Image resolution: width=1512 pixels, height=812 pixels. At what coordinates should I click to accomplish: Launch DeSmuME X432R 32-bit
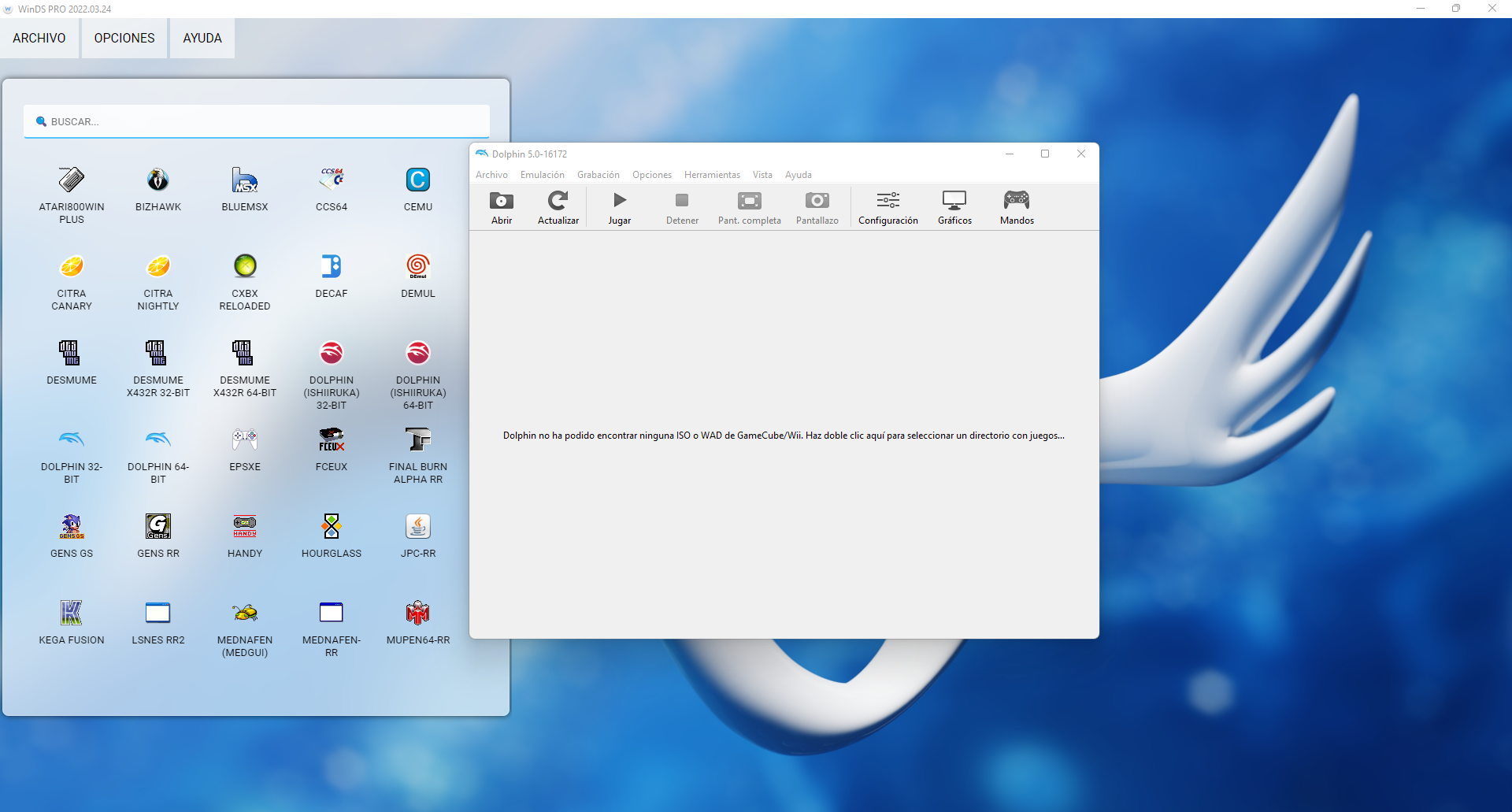click(158, 369)
